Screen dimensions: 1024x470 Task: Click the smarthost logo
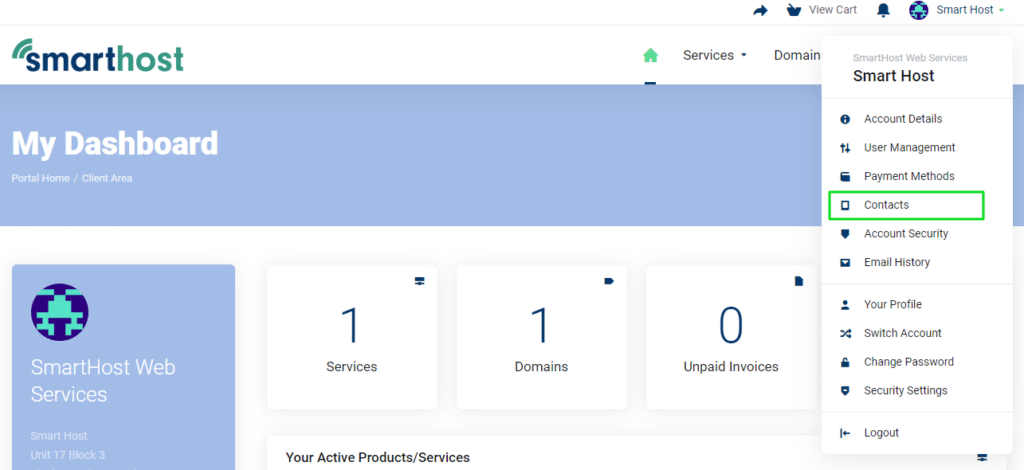(x=98, y=55)
